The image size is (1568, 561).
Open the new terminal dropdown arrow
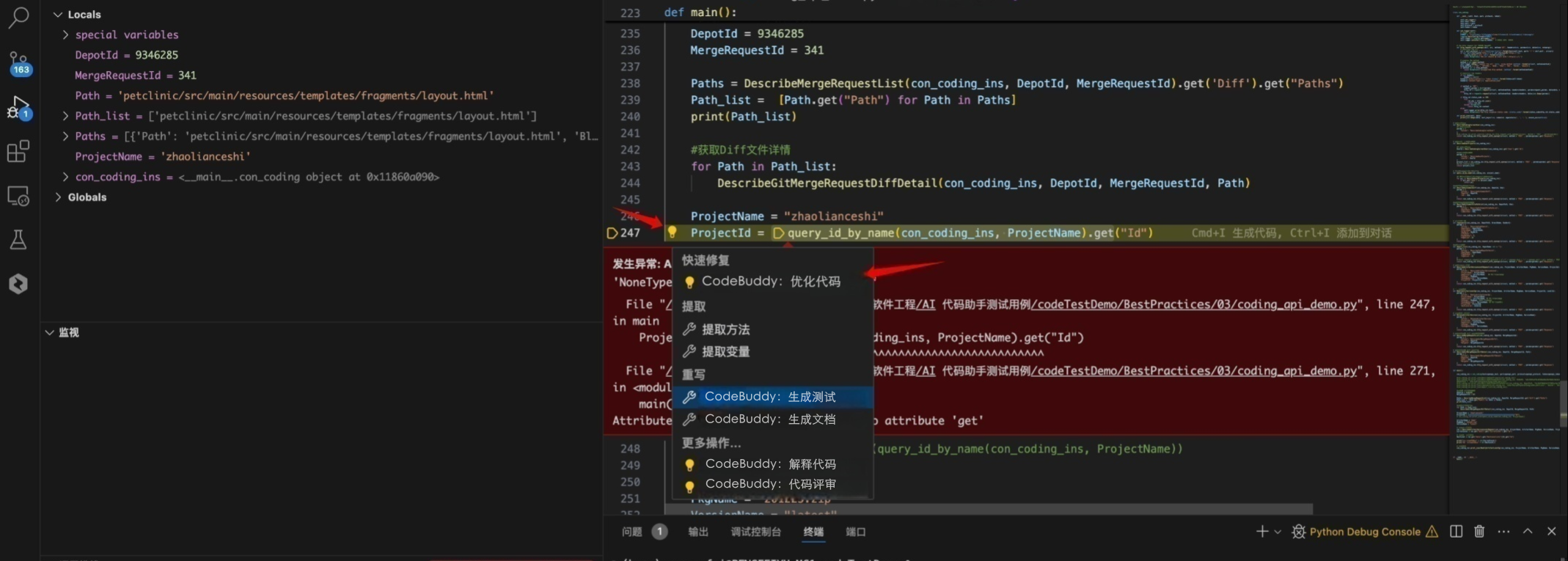pyautogui.click(x=1278, y=532)
